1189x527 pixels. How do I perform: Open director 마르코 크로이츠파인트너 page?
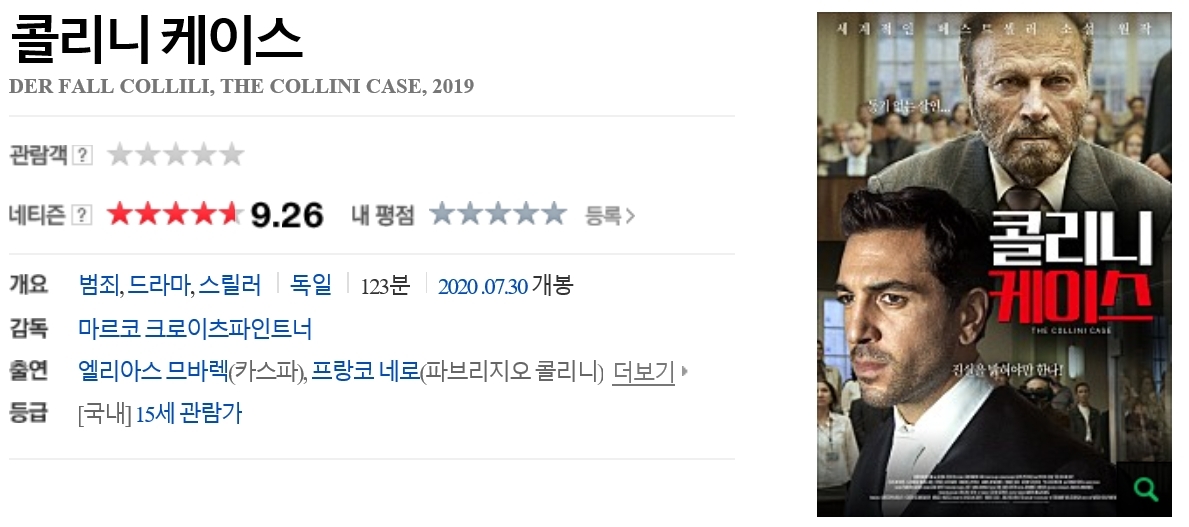point(196,328)
